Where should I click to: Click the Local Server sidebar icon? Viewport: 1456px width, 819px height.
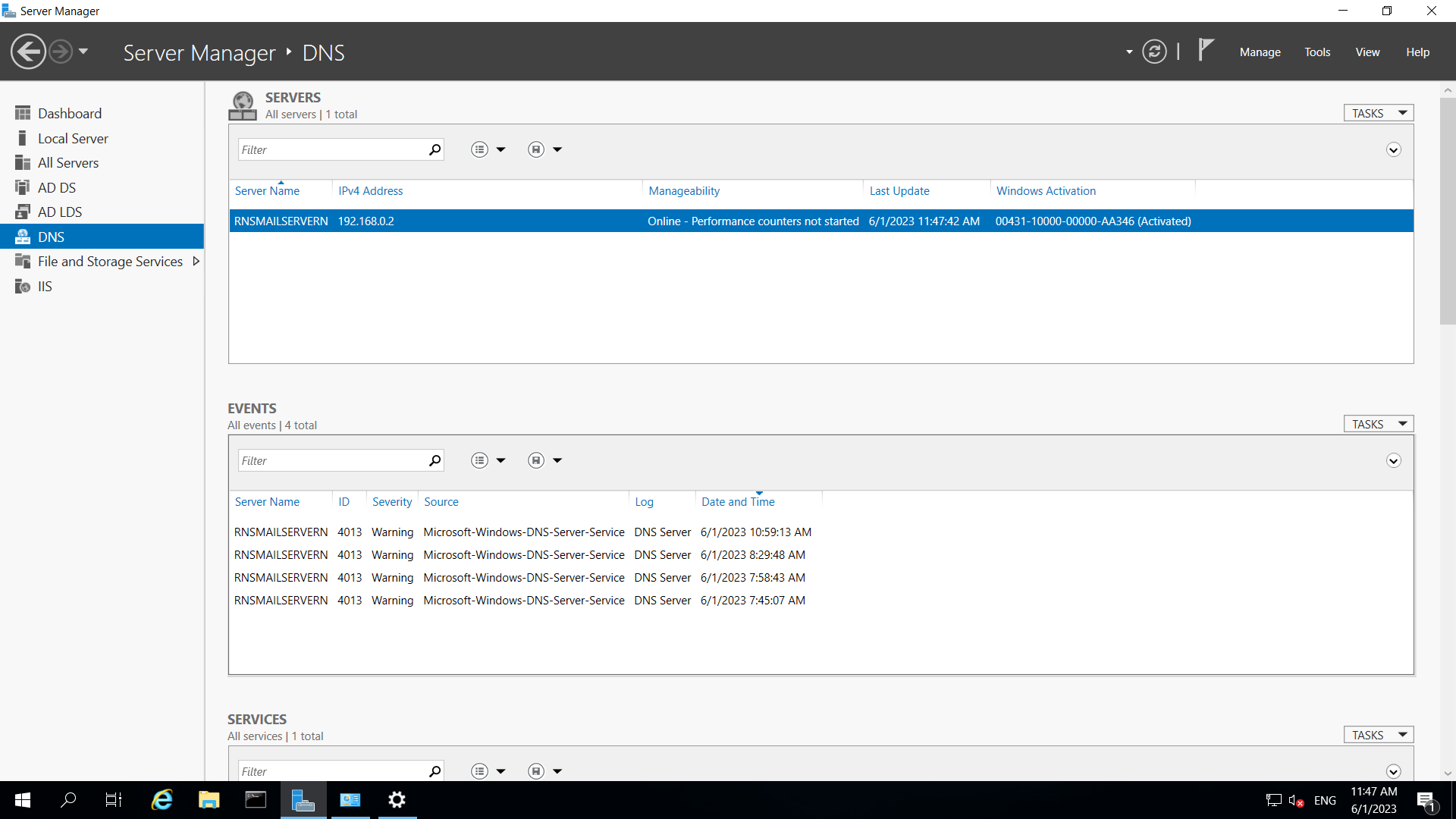(23, 138)
